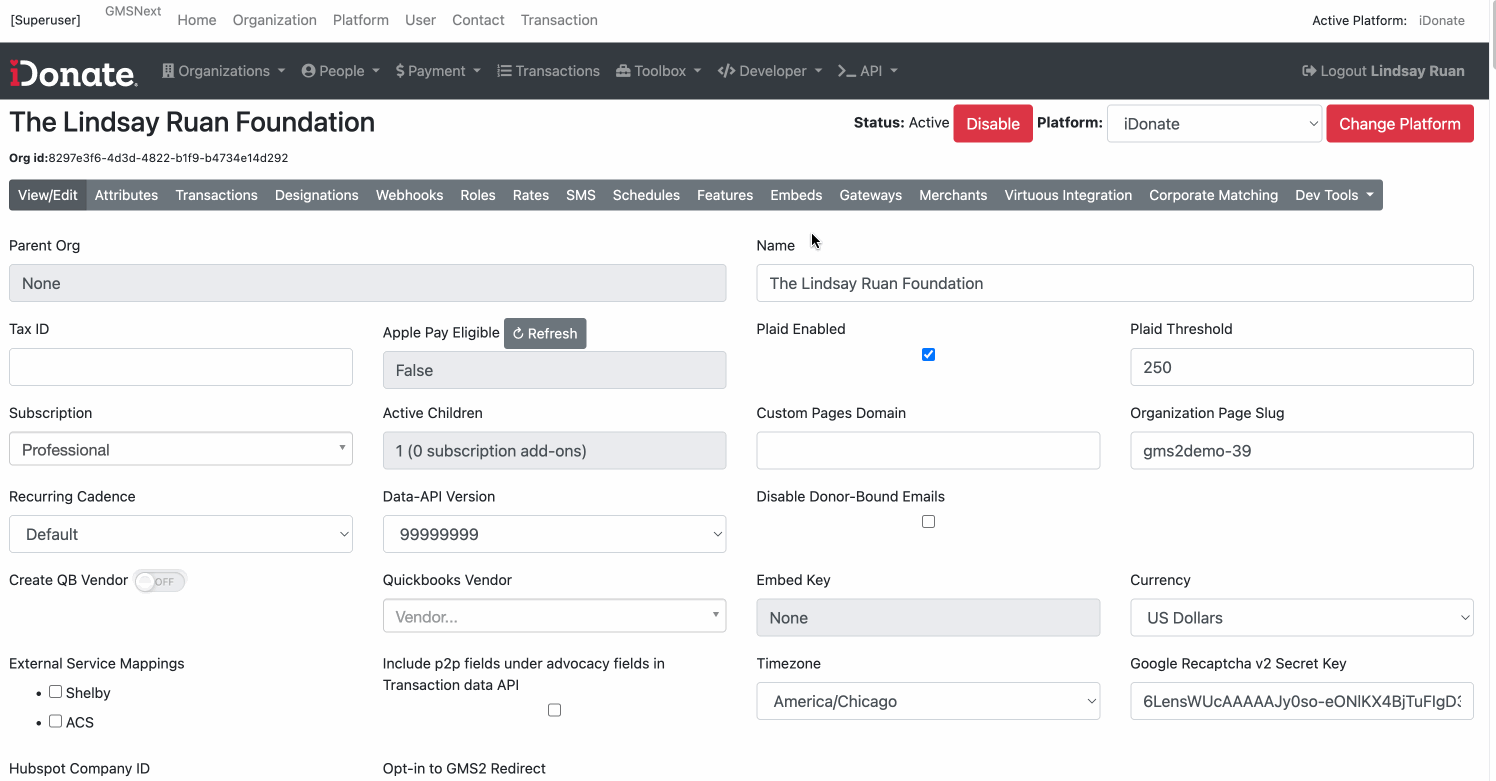The image size is (1496, 781).
Task: Click the Toolbox briefcase icon
Action: click(x=623, y=71)
